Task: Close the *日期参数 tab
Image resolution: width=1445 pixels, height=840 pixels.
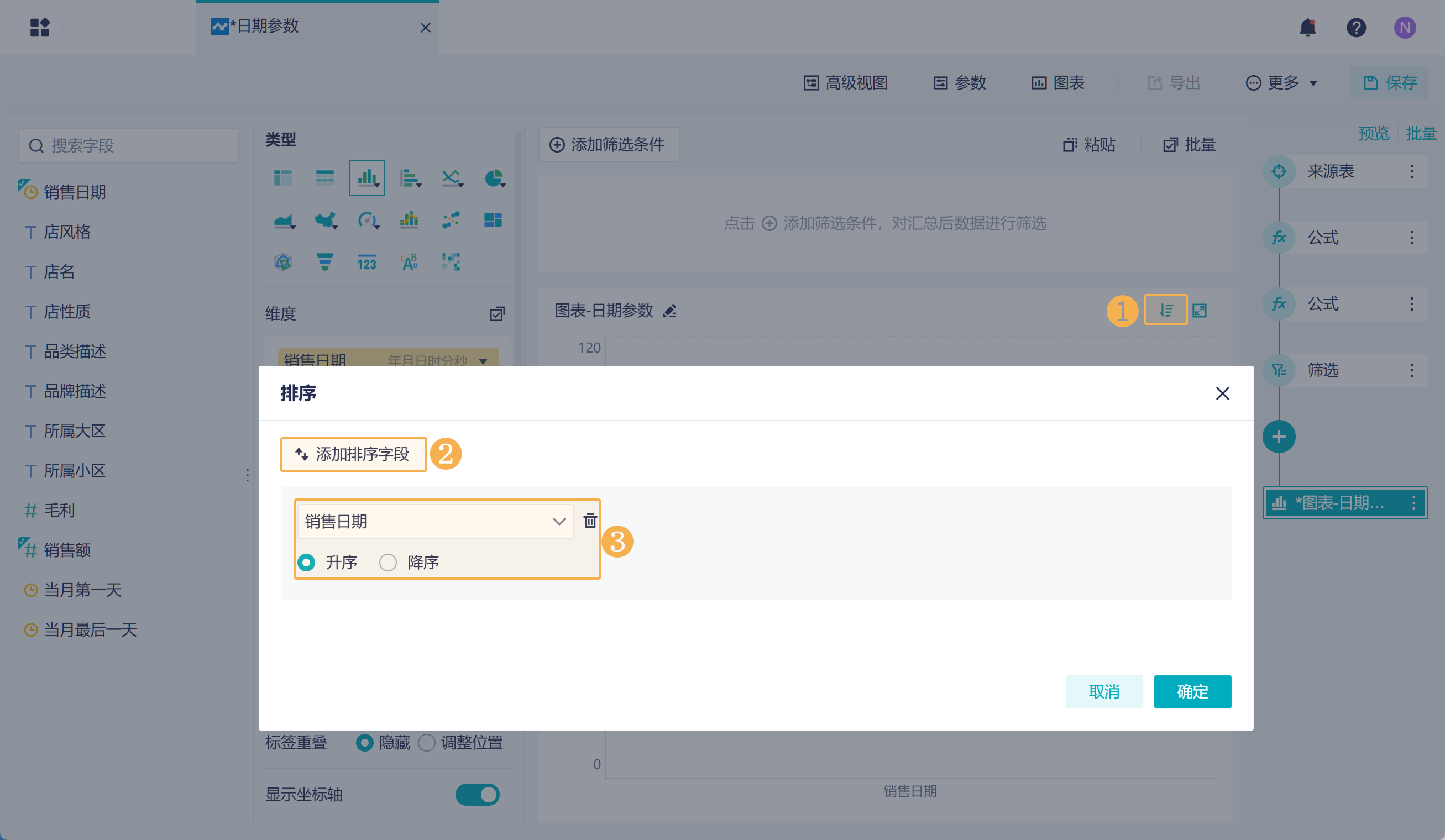Action: [426, 28]
